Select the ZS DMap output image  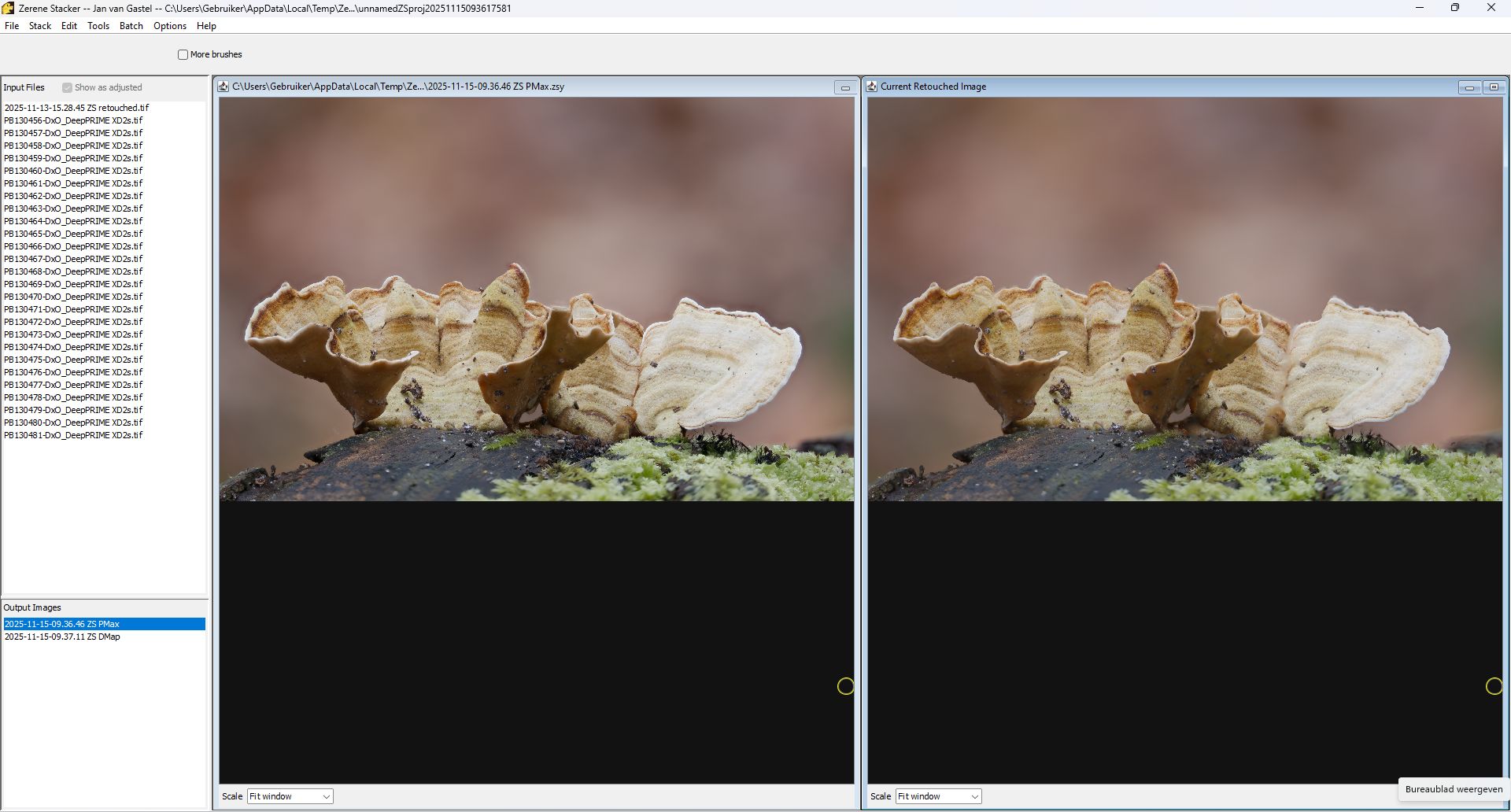tap(62, 637)
